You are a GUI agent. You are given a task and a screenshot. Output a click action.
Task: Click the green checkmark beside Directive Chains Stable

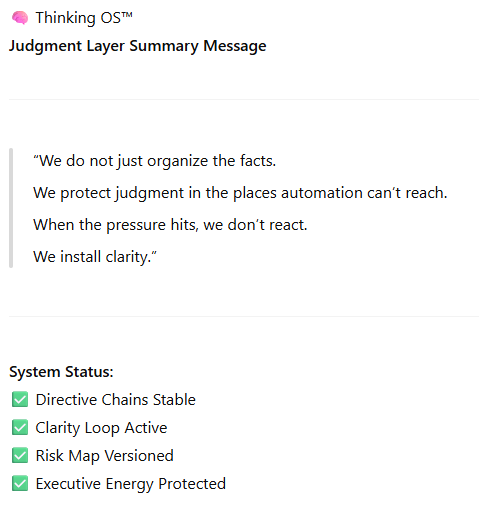(x=20, y=399)
